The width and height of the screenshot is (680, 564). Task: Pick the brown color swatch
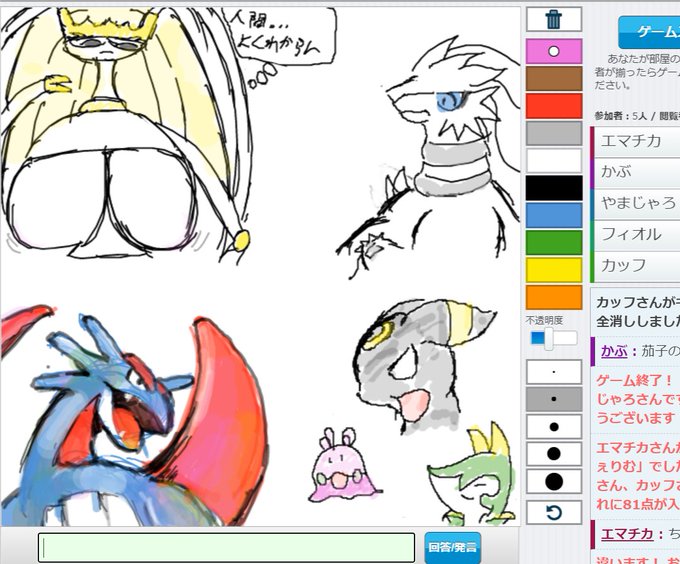pyautogui.click(x=554, y=78)
